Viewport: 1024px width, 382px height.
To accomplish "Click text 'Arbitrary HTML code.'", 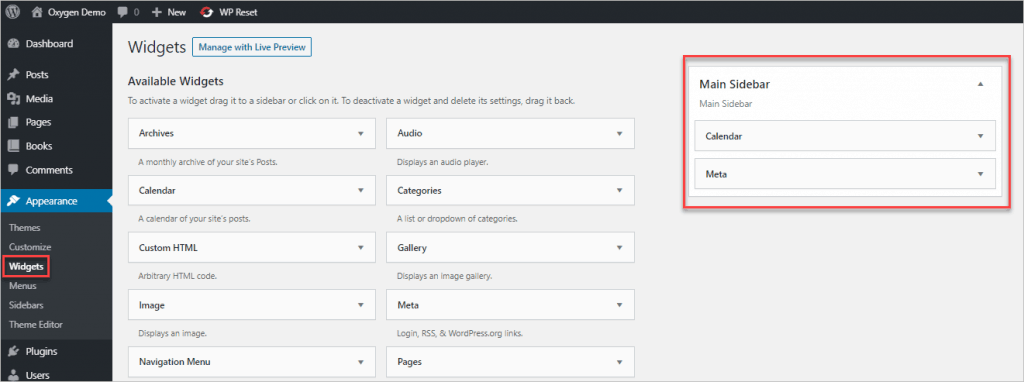I will pos(178,276).
